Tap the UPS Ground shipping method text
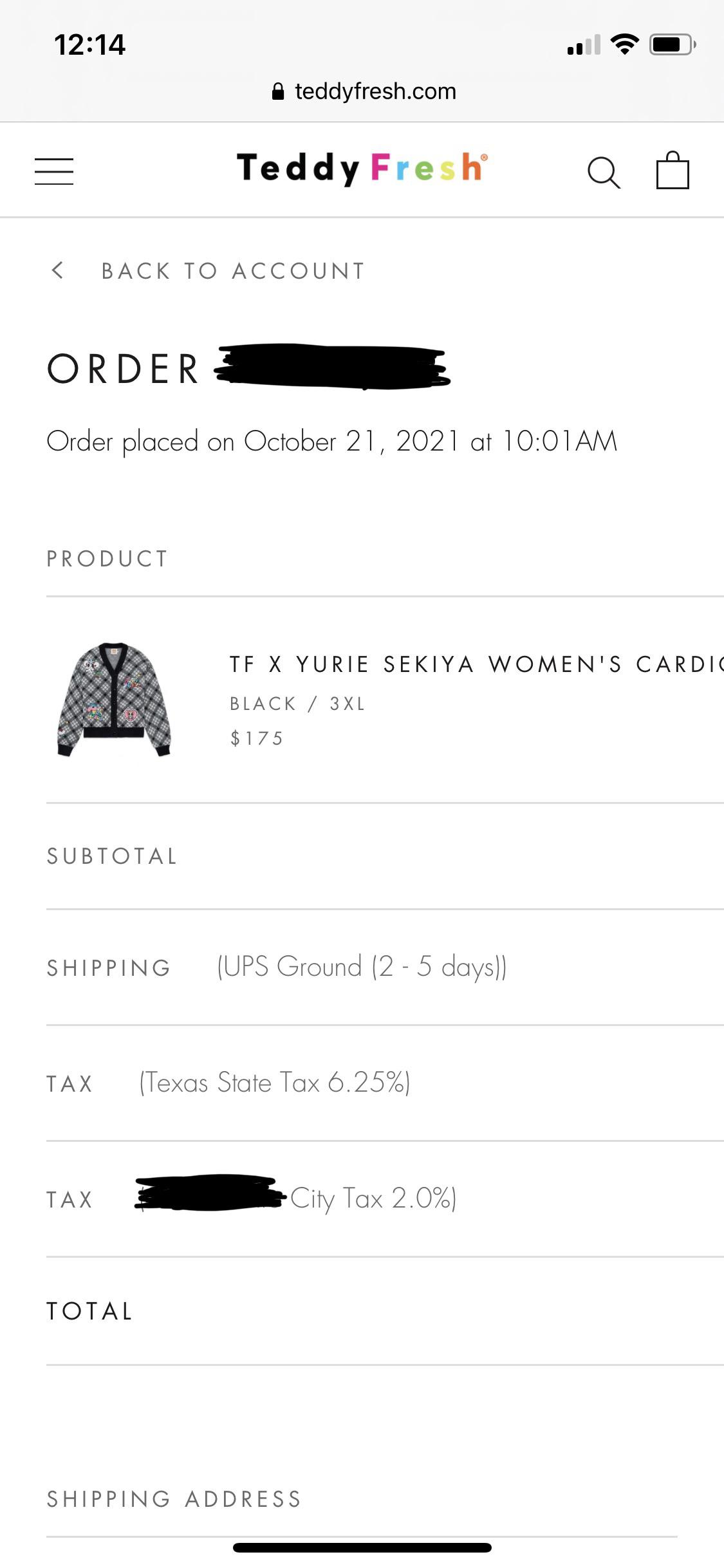724x1568 pixels. [362, 967]
